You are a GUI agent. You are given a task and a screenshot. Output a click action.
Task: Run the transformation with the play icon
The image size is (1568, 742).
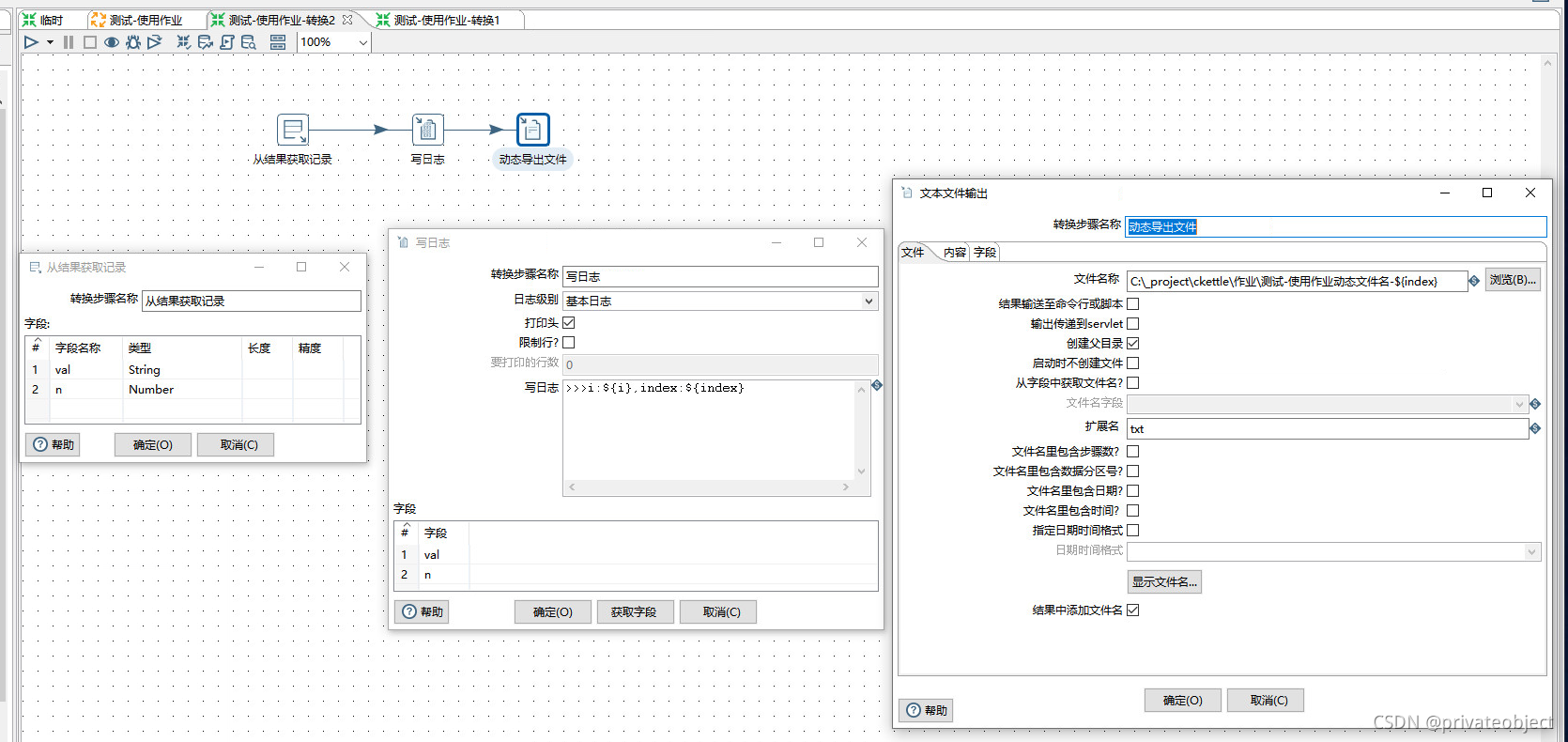tap(31, 42)
